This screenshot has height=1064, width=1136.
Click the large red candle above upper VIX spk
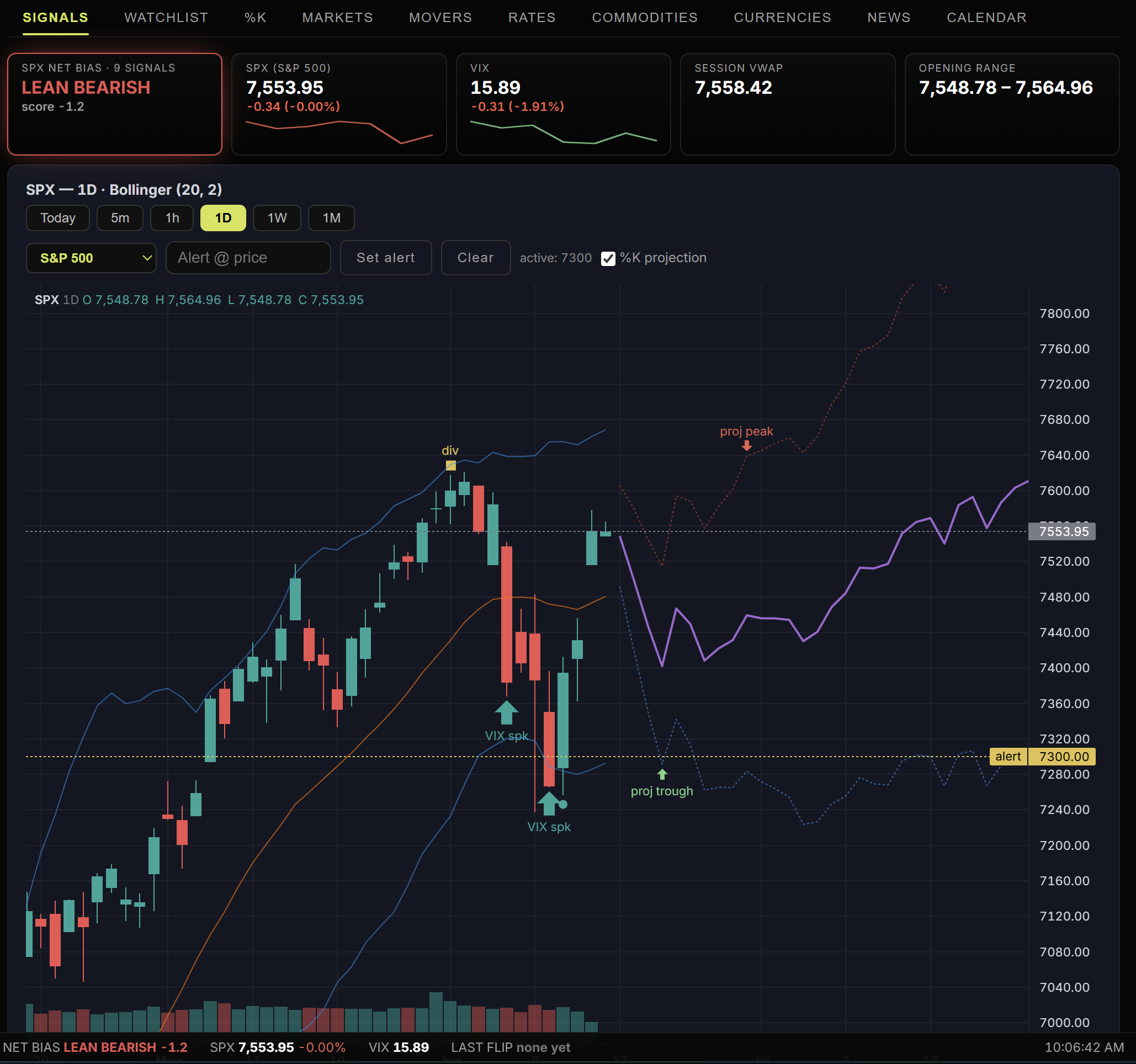506,614
